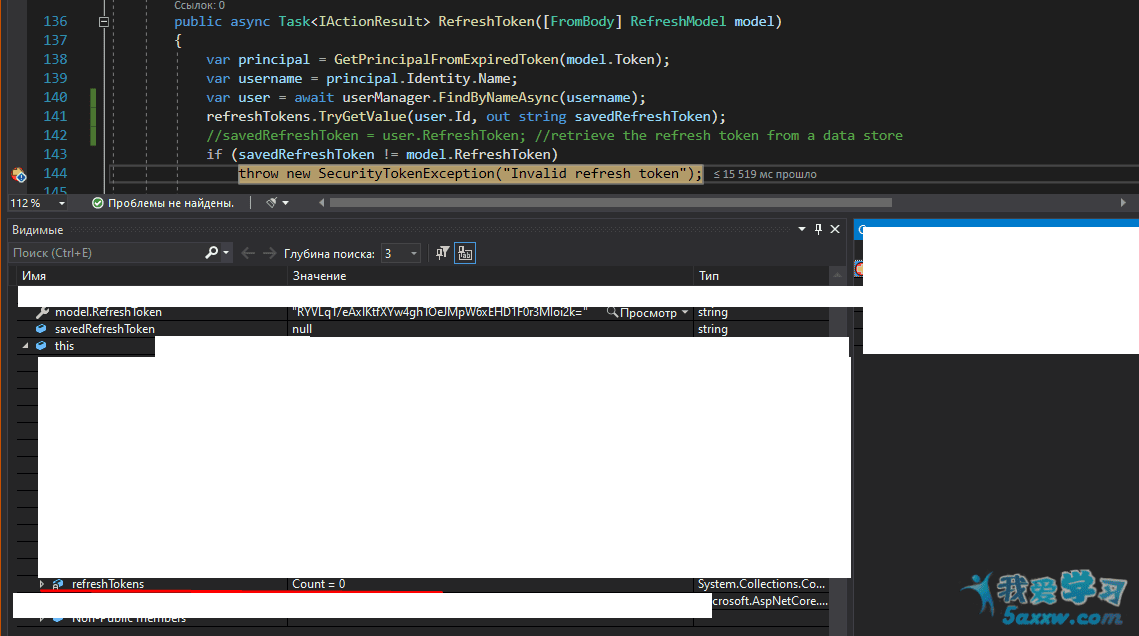
Task: Select the 'this' row
Action: [86, 346]
